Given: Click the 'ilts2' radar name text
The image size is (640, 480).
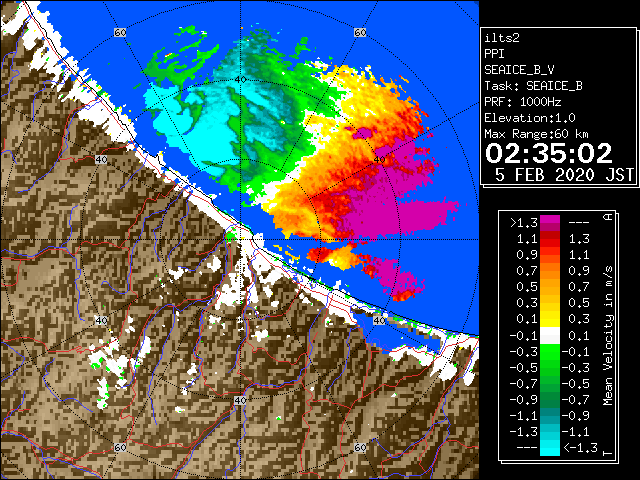Looking at the screenshot, I should (x=502, y=38).
